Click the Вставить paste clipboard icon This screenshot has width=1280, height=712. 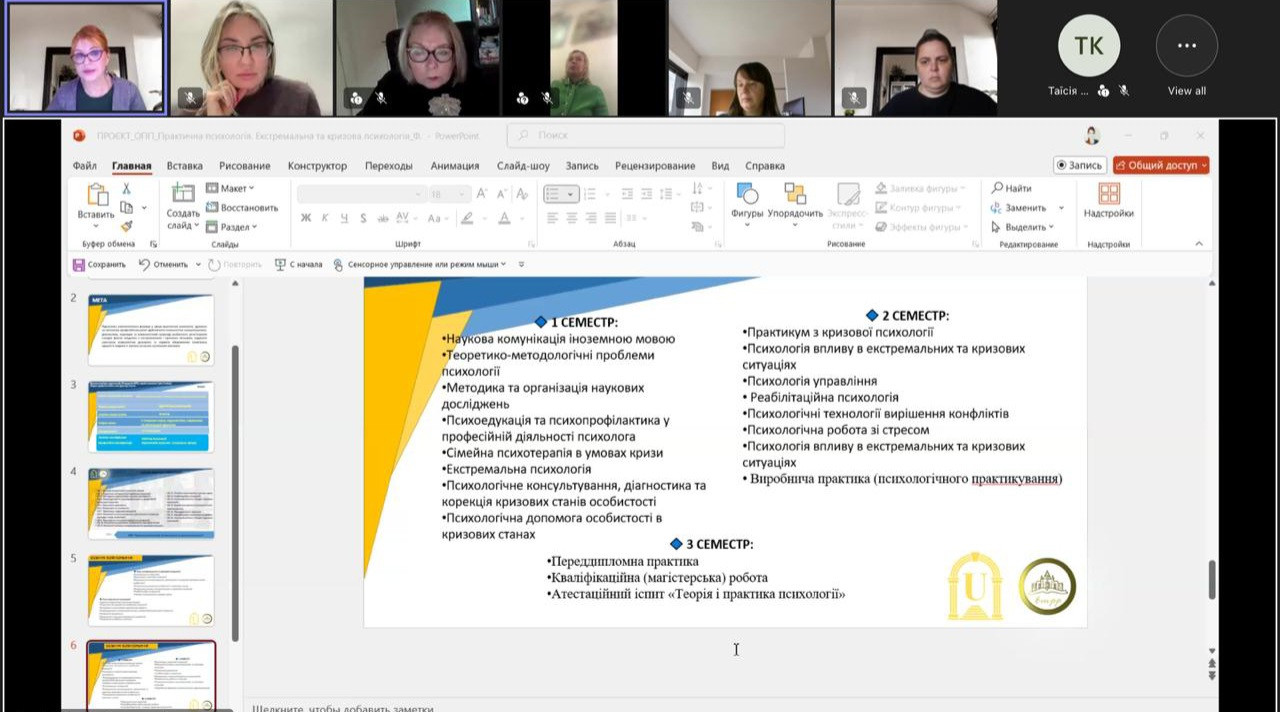coord(97,195)
